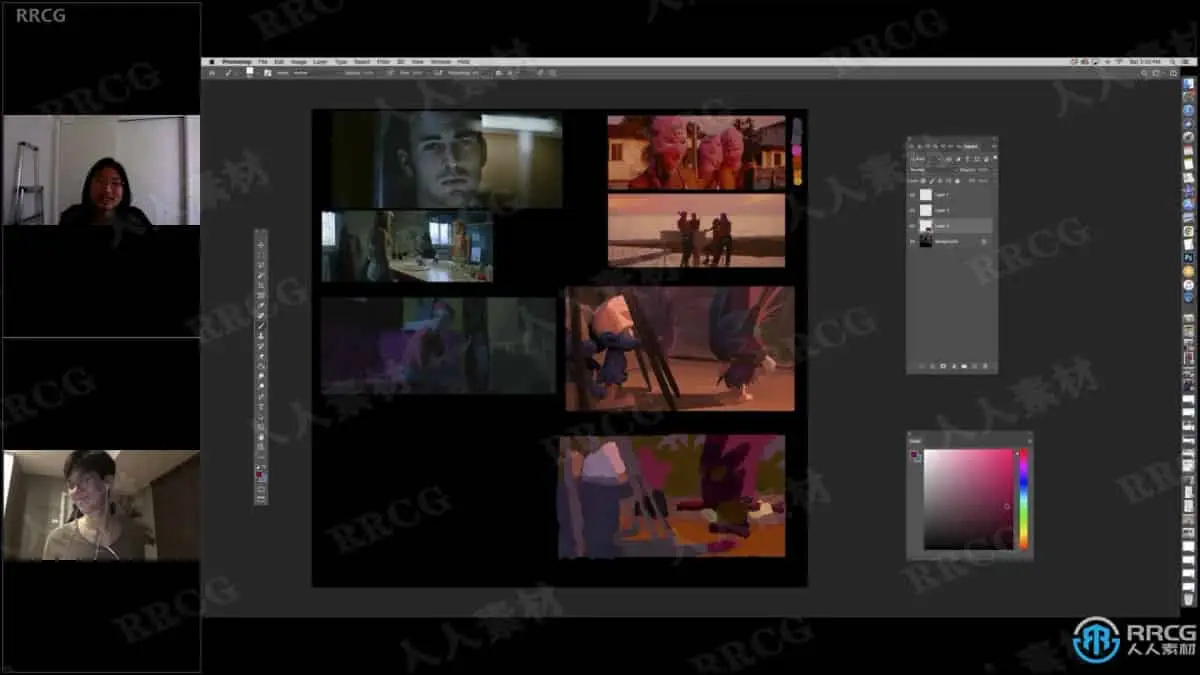1200x675 pixels.
Task: Add a layer mask from Layers panel
Action: pos(943,365)
